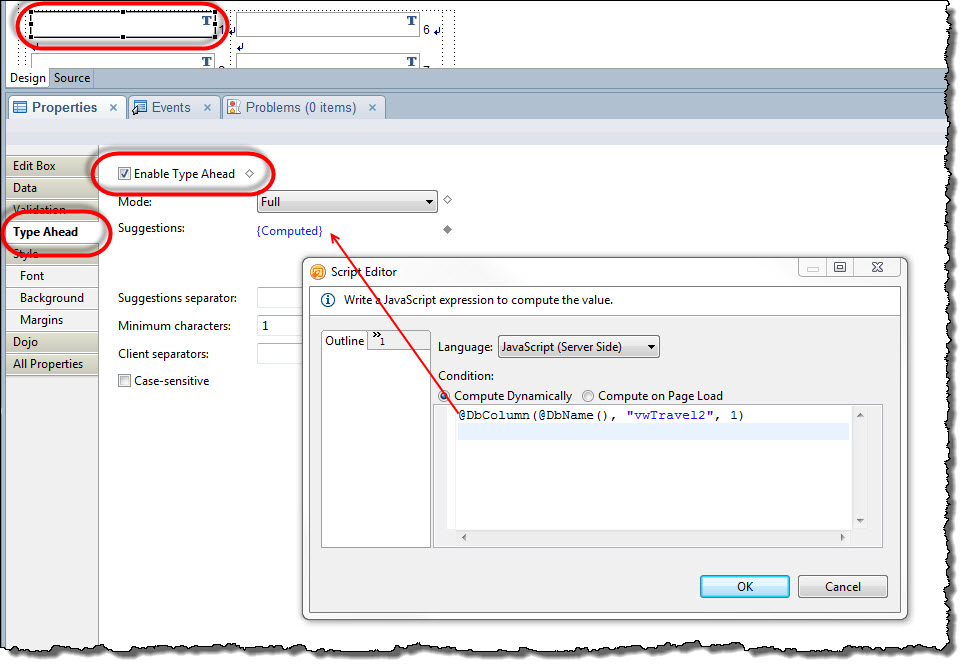
Task: Show hidden tabs next to Outline
Action: (x=379, y=338)
